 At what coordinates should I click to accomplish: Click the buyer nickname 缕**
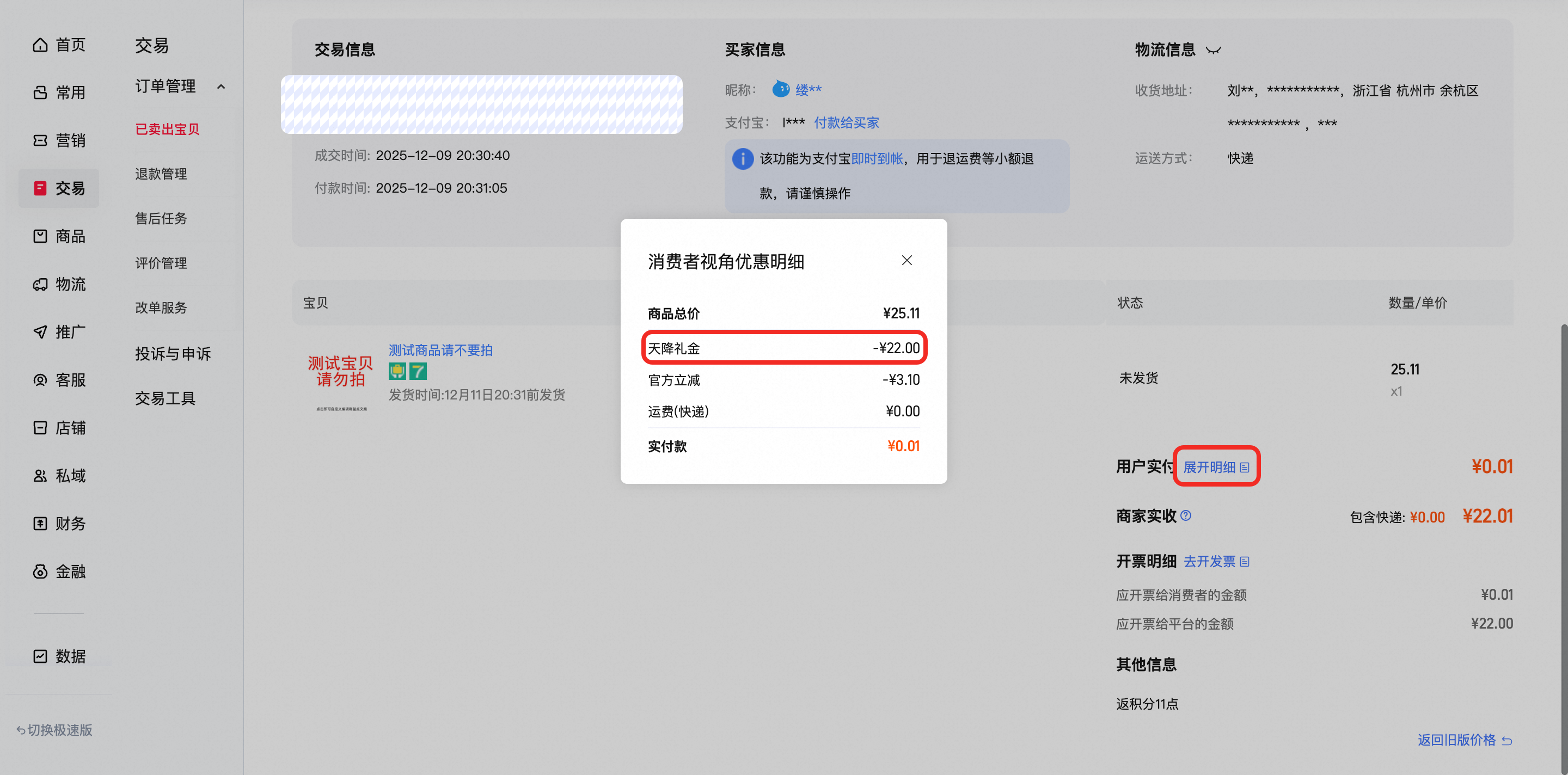[808, 90]
